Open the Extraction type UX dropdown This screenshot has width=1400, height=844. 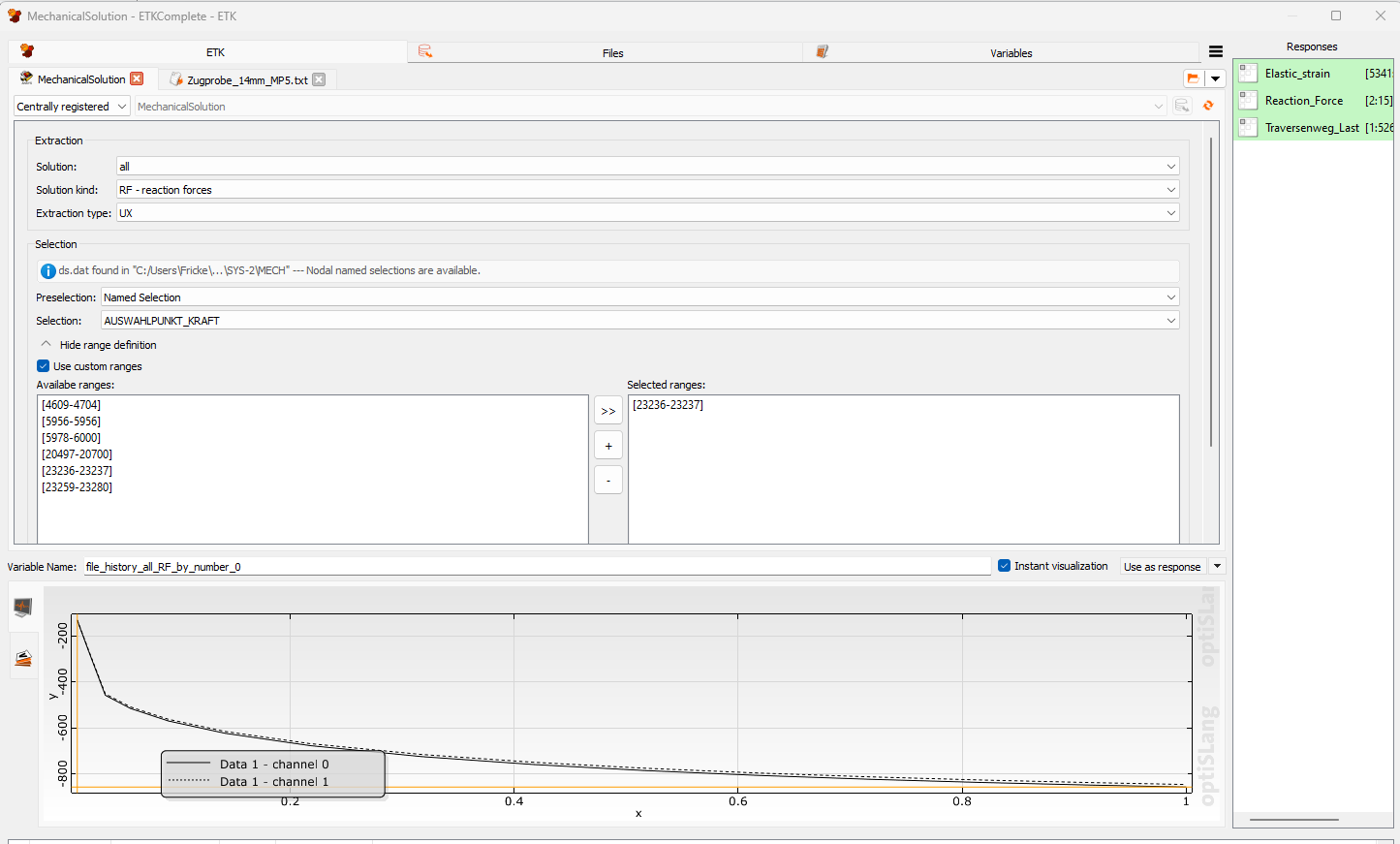tap(647, 213)
